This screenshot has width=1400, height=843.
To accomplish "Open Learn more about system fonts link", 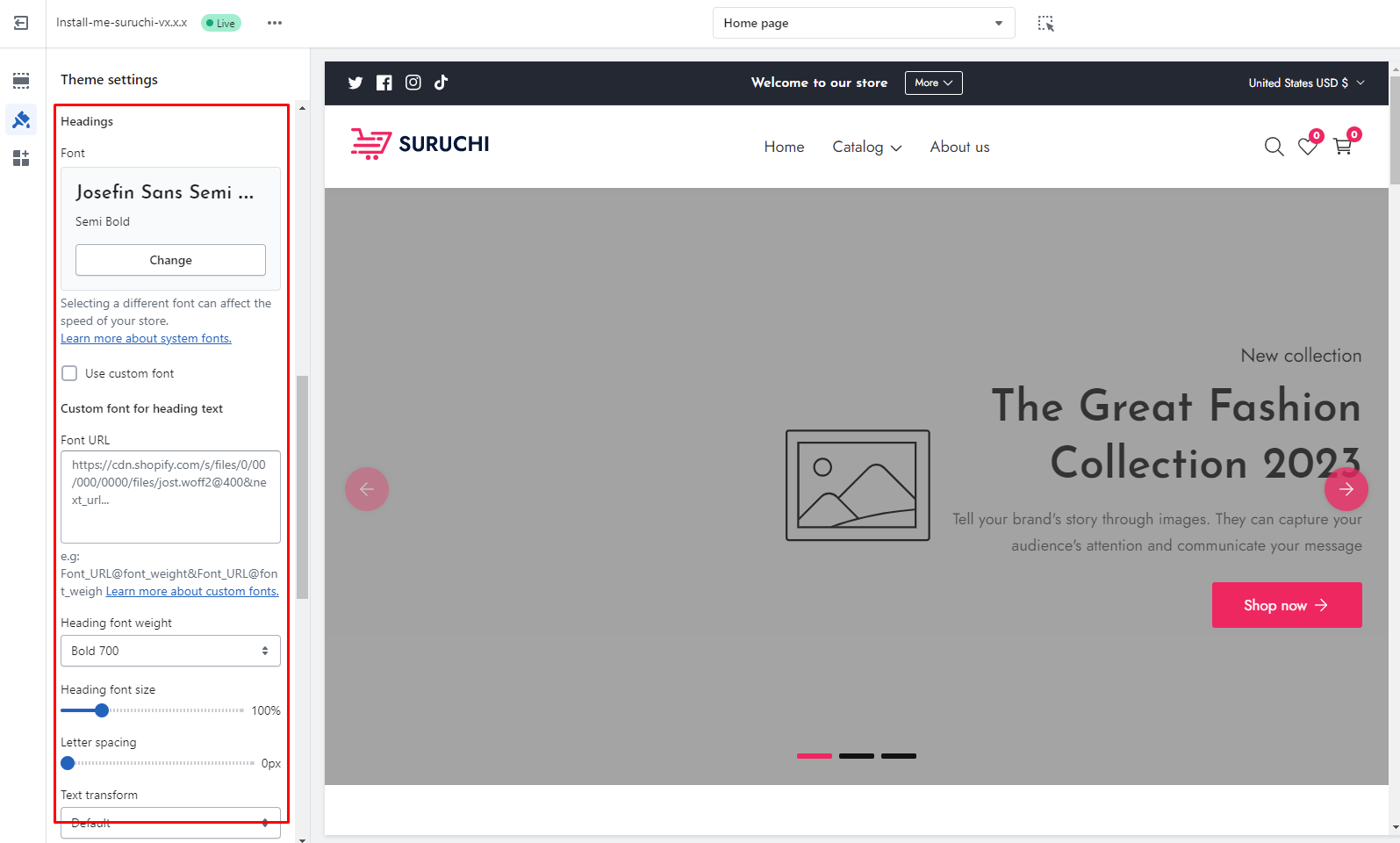I will (x=146, y=338).
